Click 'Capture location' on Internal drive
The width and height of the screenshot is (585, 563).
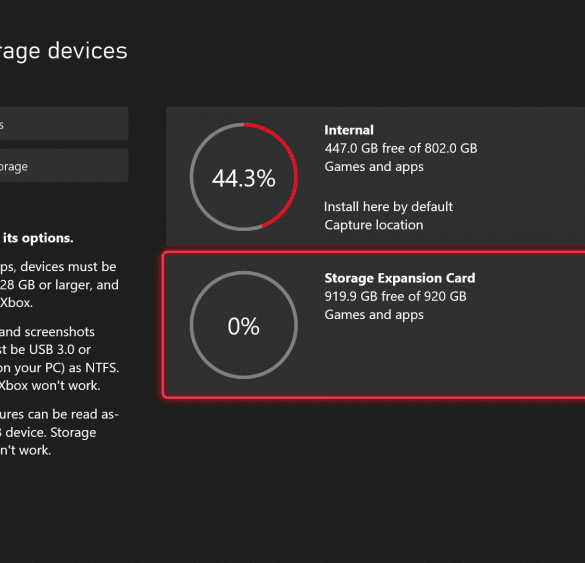pos(374,225)
